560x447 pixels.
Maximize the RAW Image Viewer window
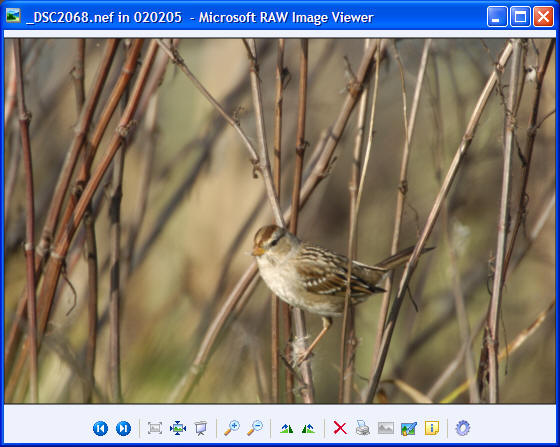(520, 16)
